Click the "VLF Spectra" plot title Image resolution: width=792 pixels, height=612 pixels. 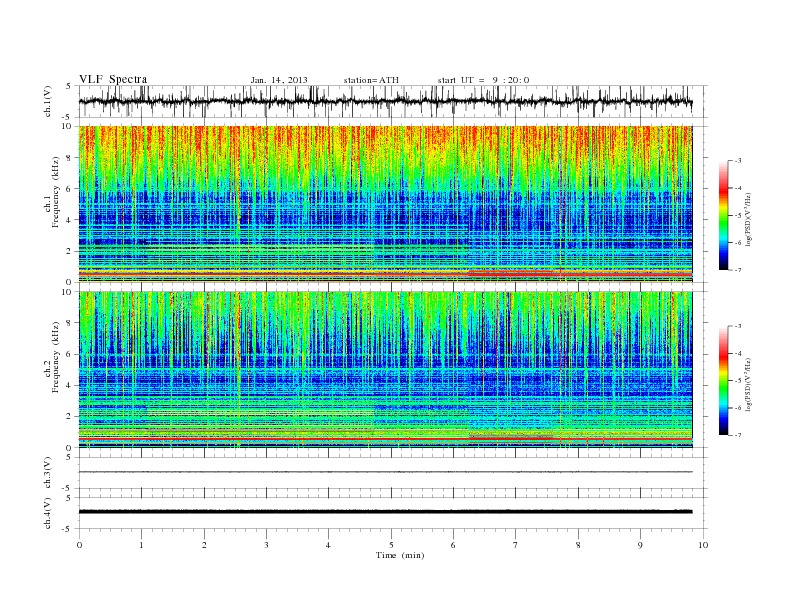[113, 79]
